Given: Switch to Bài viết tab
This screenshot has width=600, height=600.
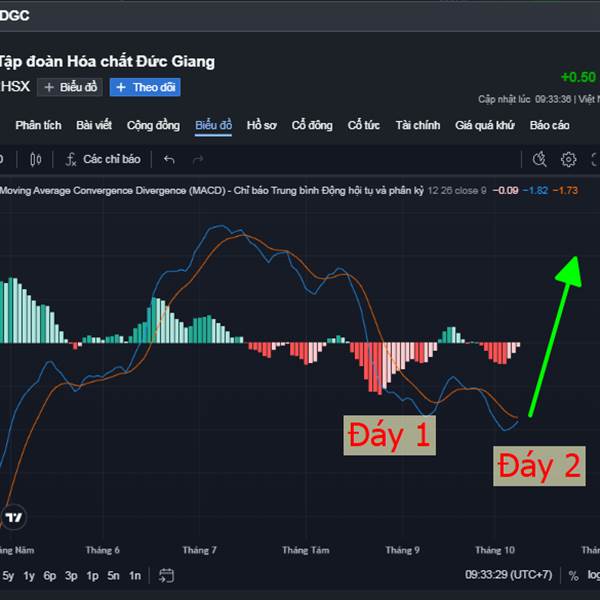Looking at the screenshot, I should [94, 126].
